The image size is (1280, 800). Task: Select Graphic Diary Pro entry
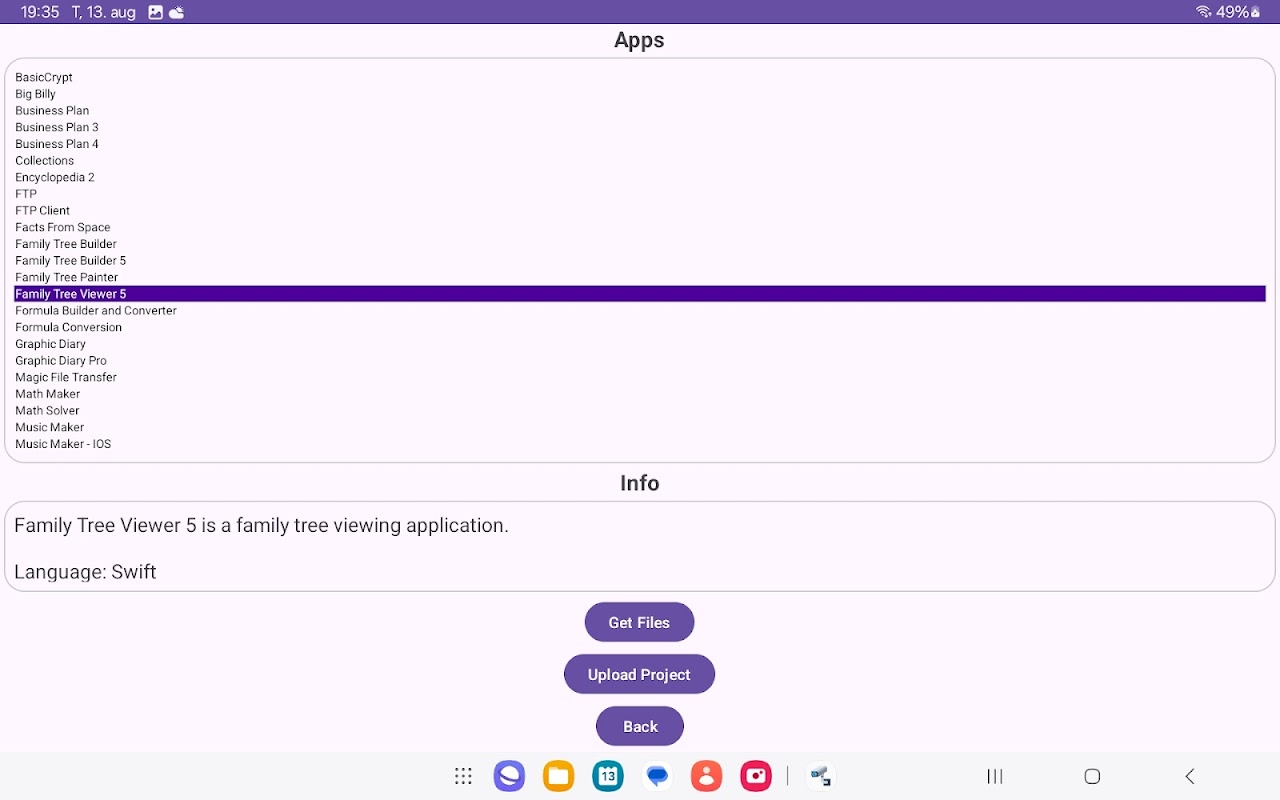pos(640,360)
